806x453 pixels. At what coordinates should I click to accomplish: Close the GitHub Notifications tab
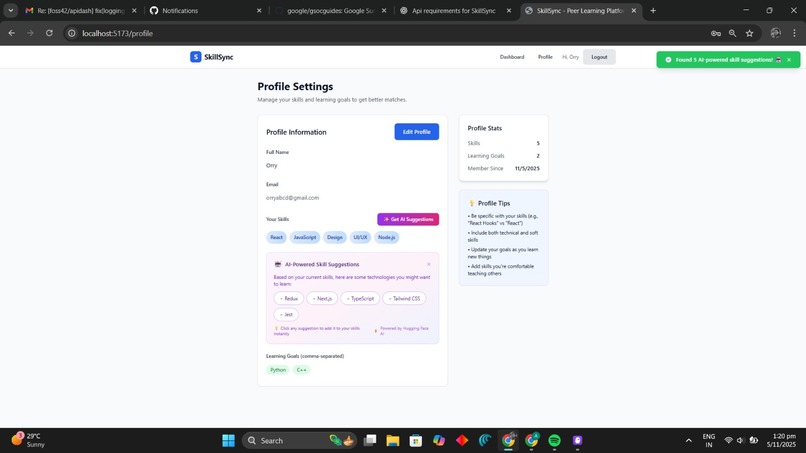pos(259,10)
